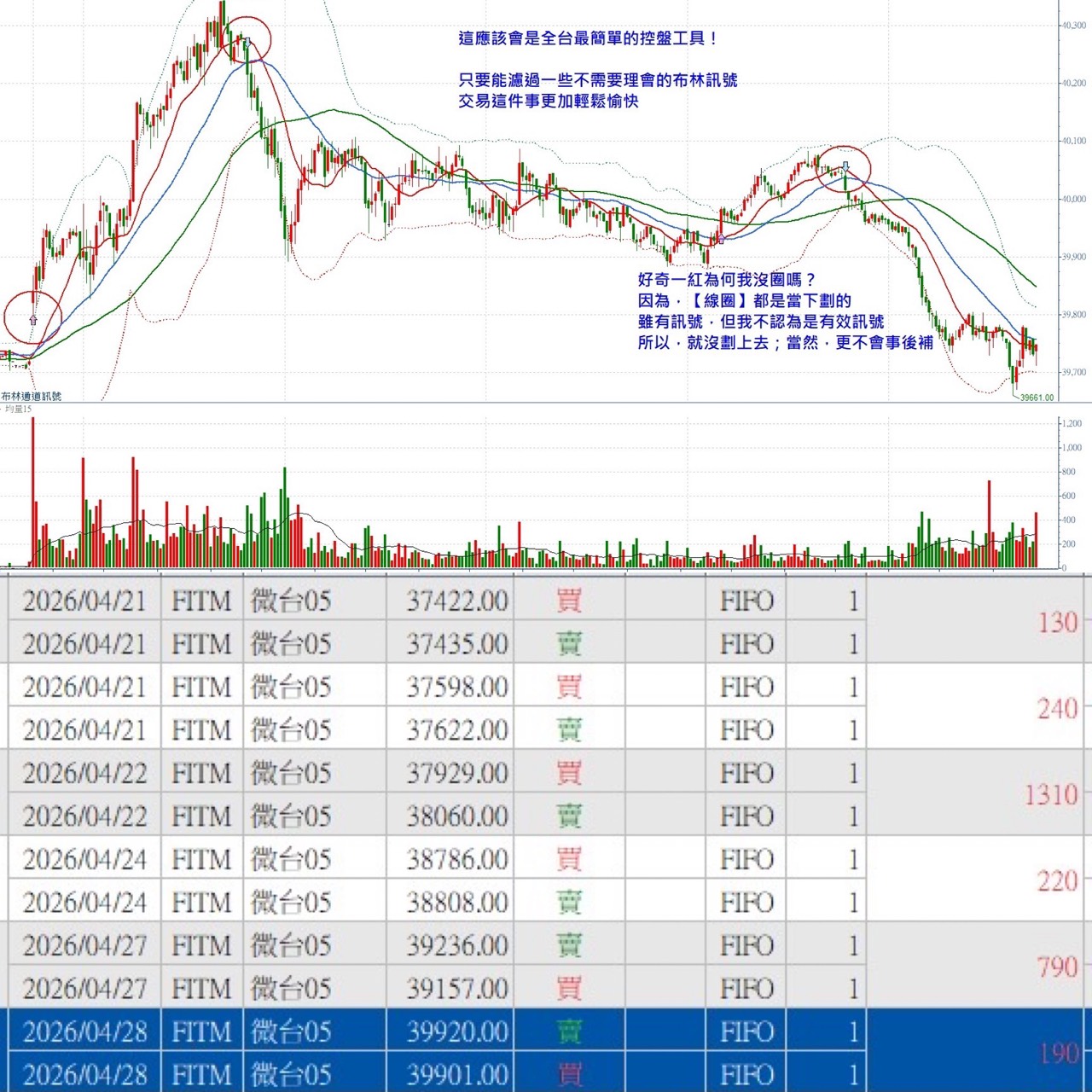Viewport: 1092px width, 1092px height.
Task: Select the 布林通道訊號 indicator label
Action: pos(32,396)
